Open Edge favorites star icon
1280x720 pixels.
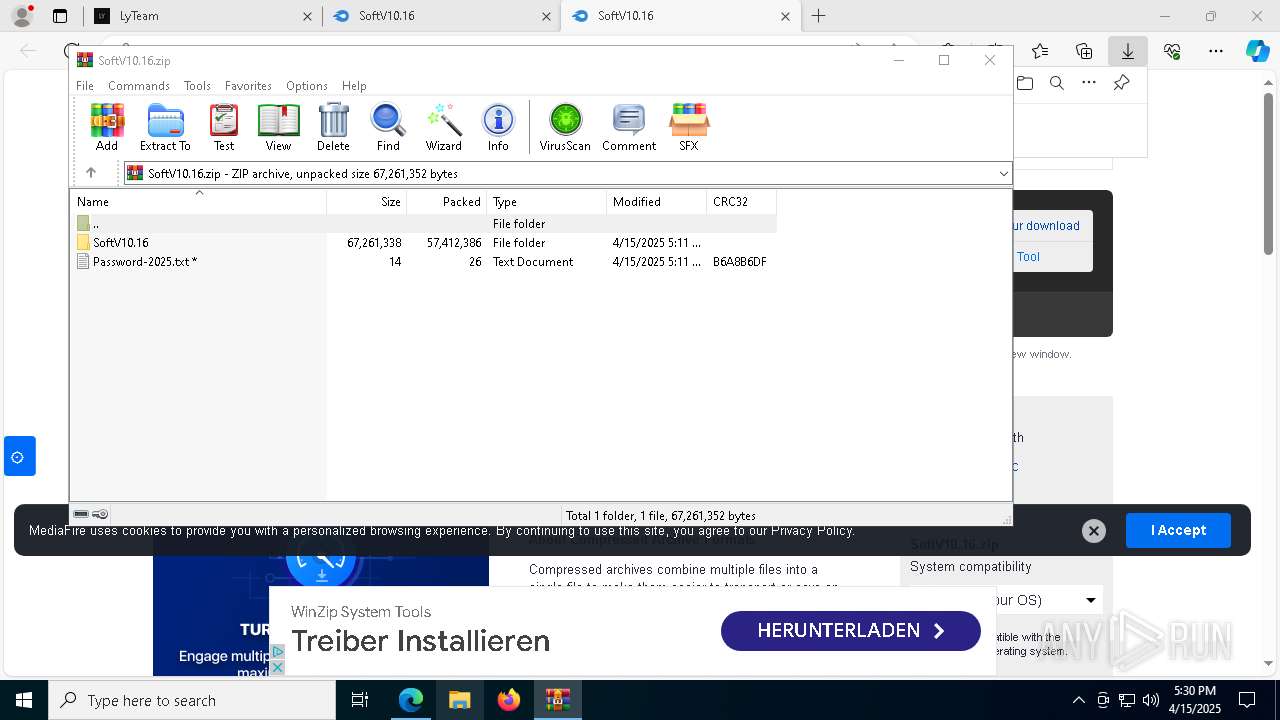pyautogui.click(x=1040, y=51)
